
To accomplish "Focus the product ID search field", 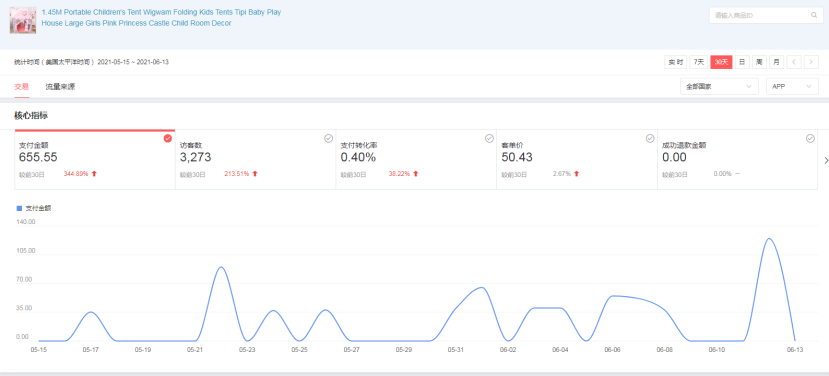I will point(766,15).
